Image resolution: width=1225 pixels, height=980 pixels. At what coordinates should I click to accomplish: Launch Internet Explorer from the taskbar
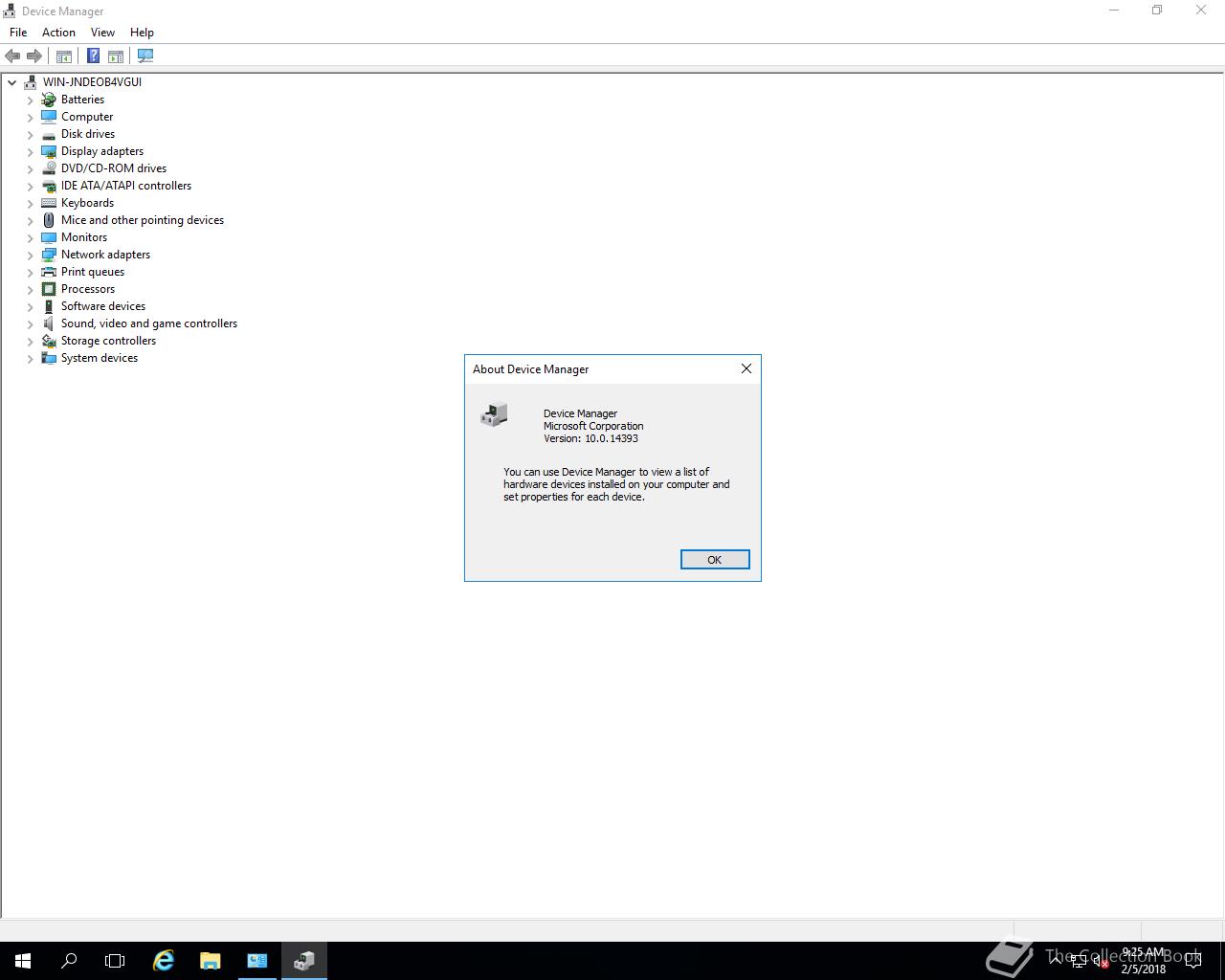coord(164,961)
